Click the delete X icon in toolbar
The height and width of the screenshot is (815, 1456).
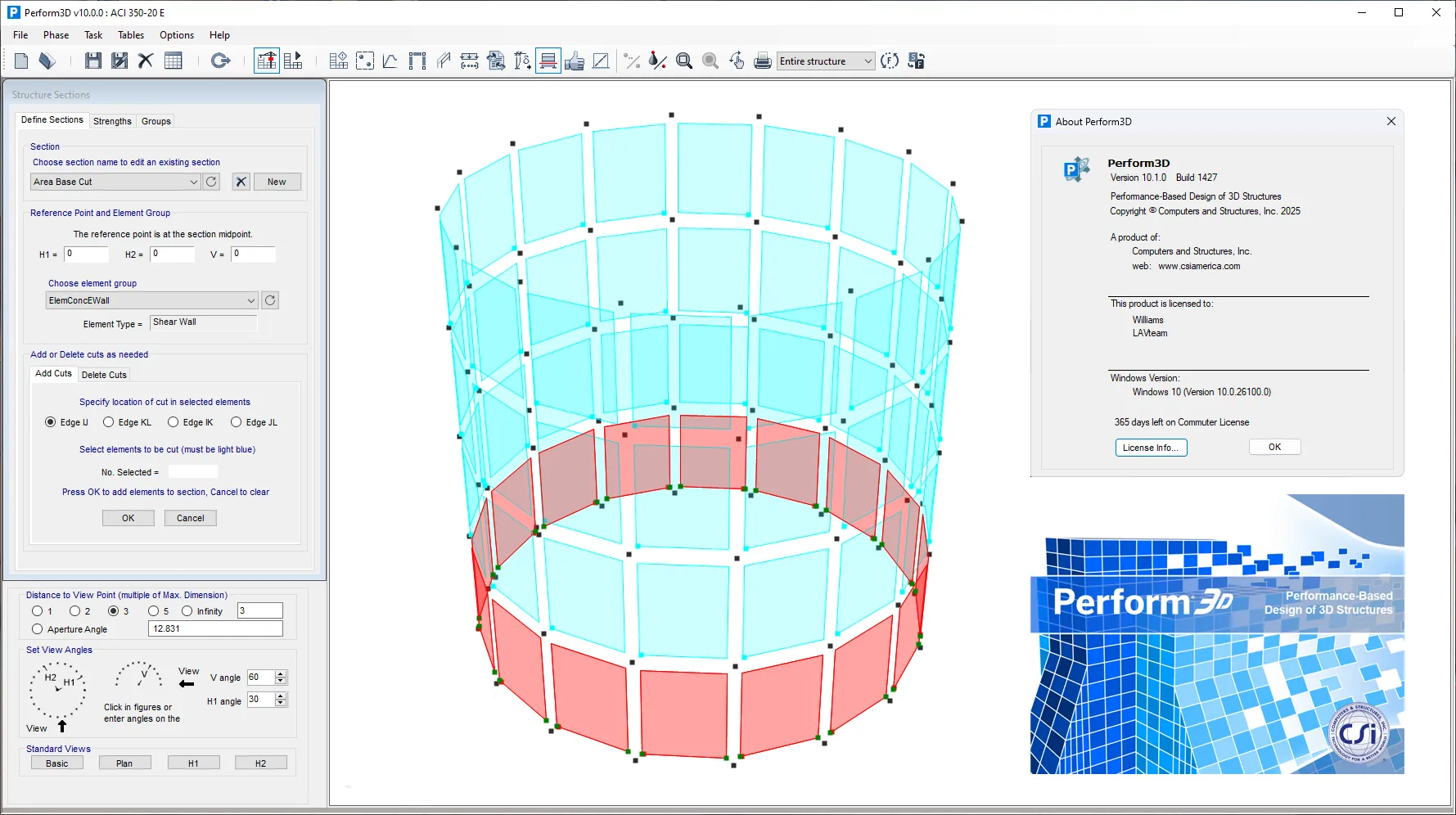click(146, 61)
